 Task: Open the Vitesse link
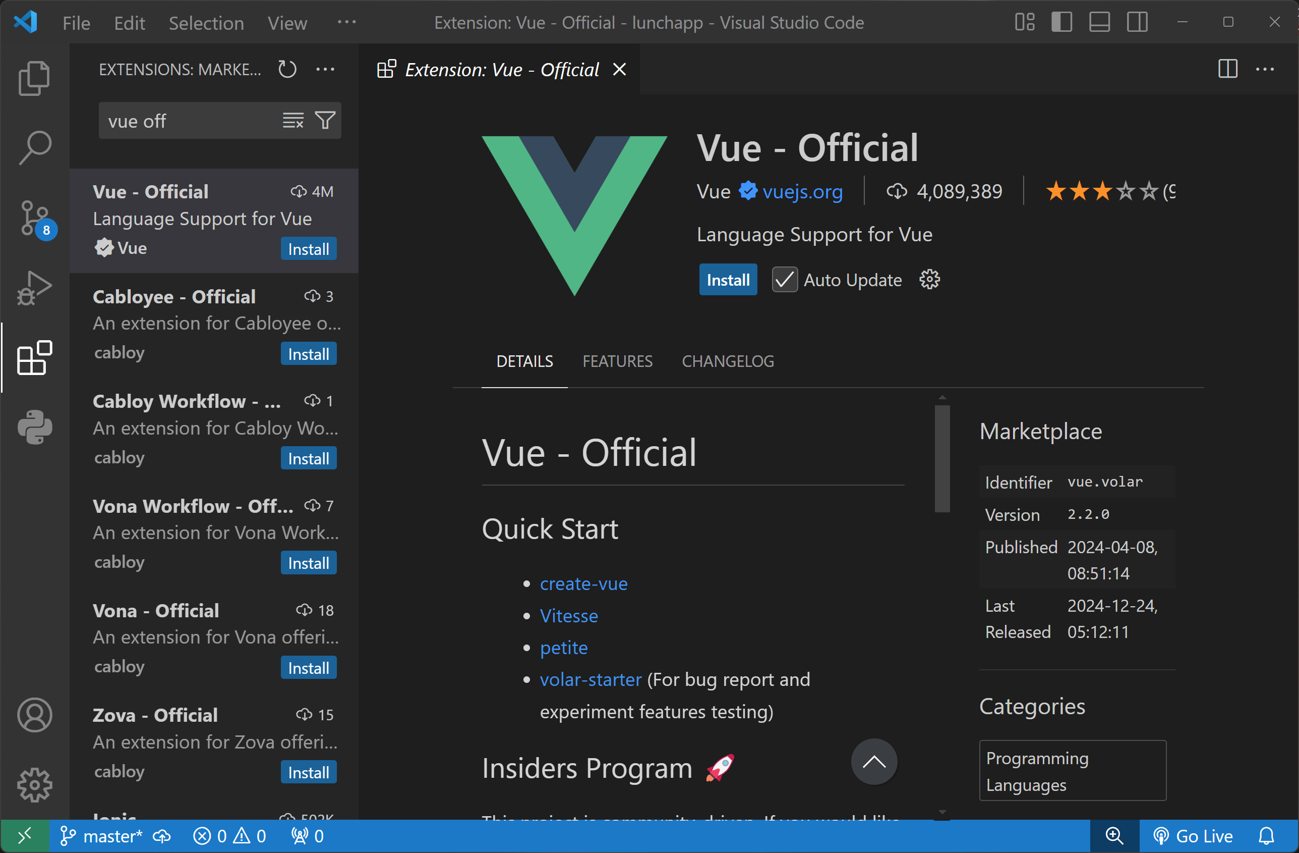[569, 615]
